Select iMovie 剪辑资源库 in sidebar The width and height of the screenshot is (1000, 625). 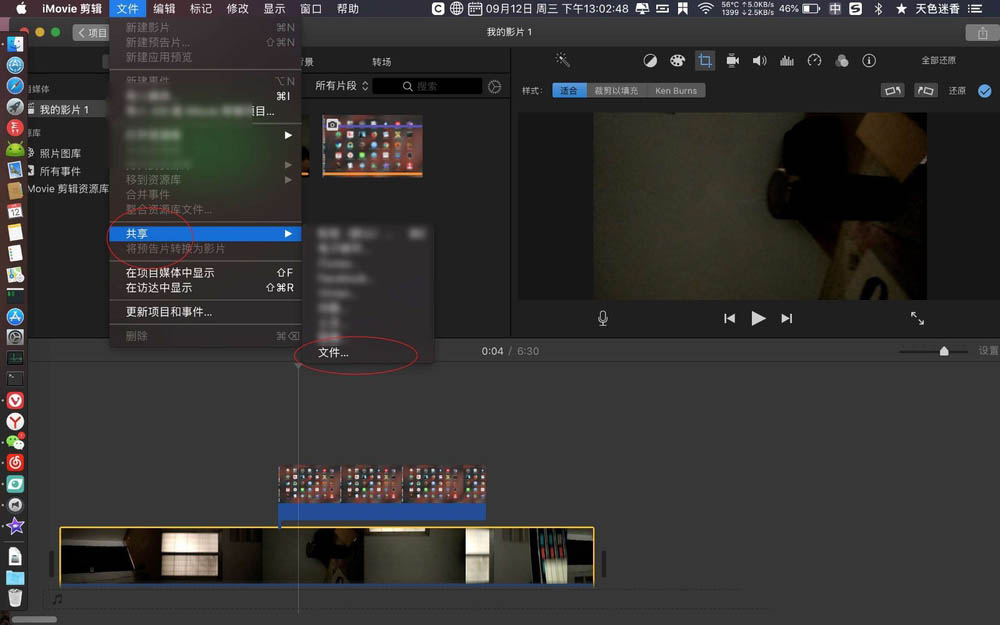click(x=68, y=189)
